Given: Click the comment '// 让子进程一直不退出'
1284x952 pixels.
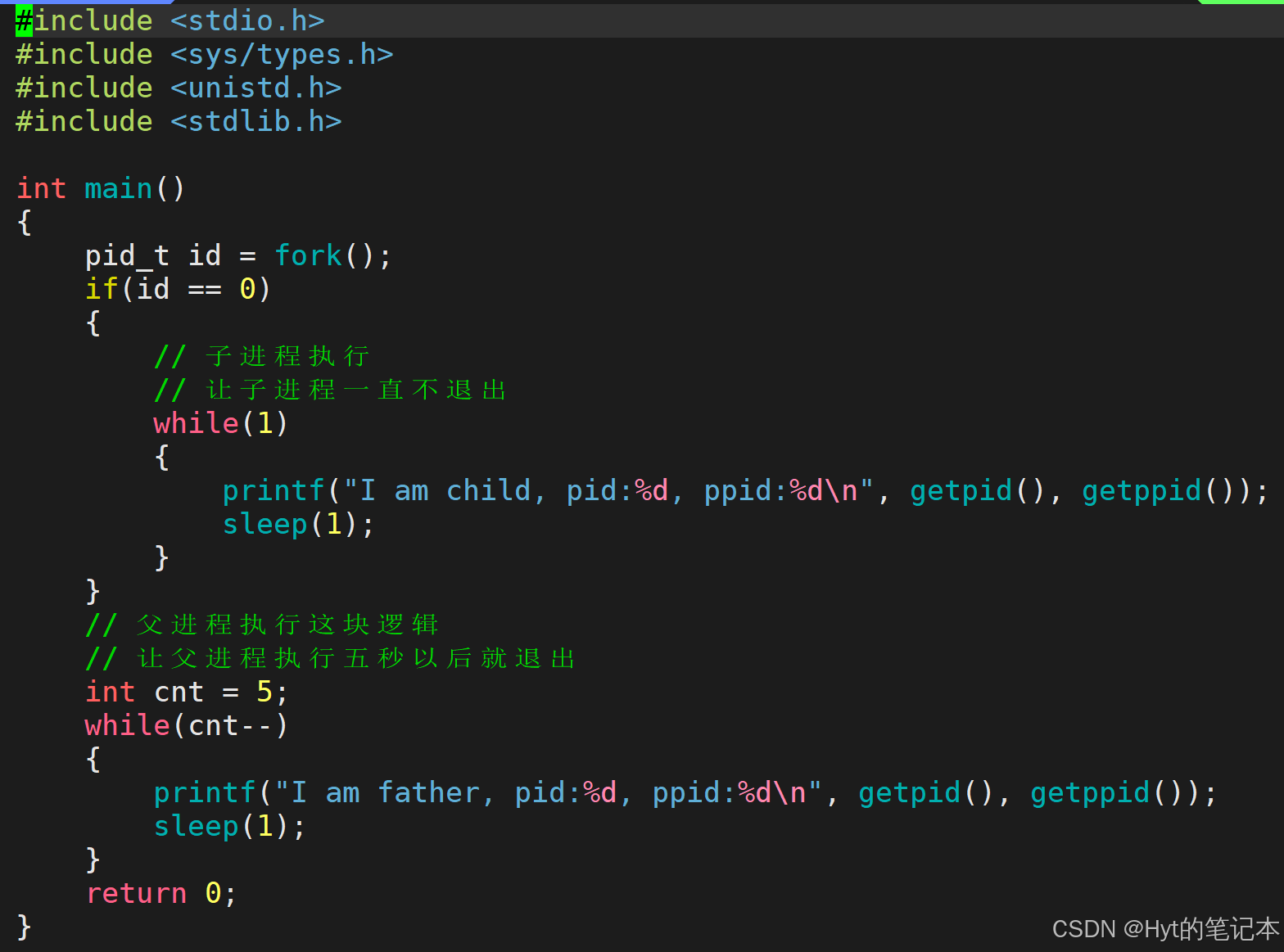Looking at the screenshot, I should click(331, 390).
